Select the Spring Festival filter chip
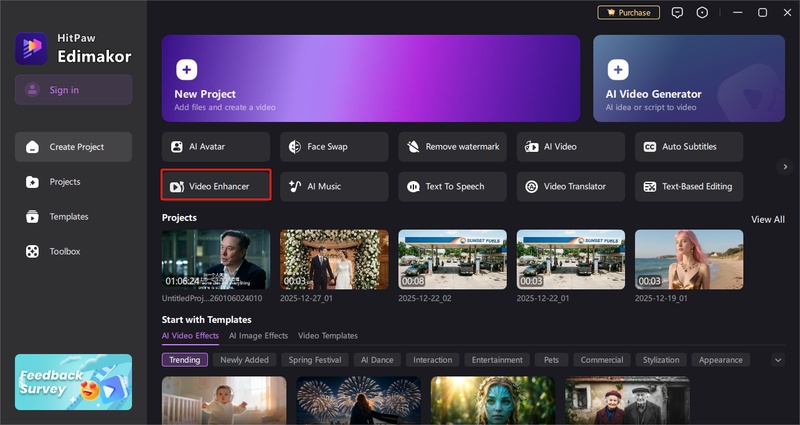This screenshot has width=800, height=425. [x=315, y=360]
